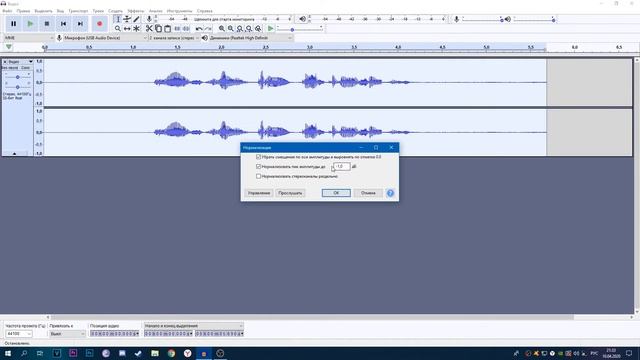Image resolution: width=640 pixels, height=360 pixels.
Task: Open the Файл (File) menu
Action: [7, 11]
